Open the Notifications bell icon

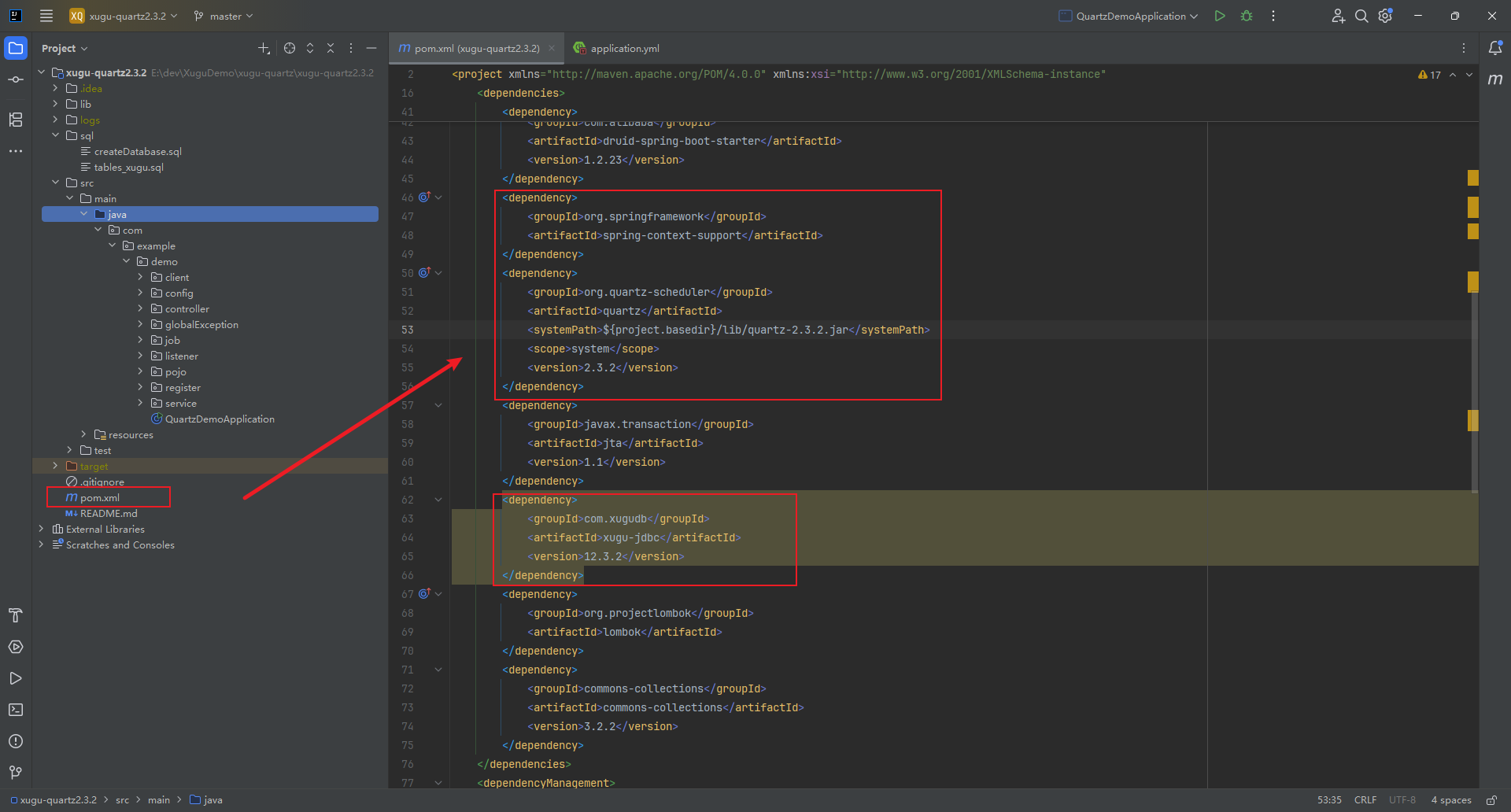[1495, 48]
